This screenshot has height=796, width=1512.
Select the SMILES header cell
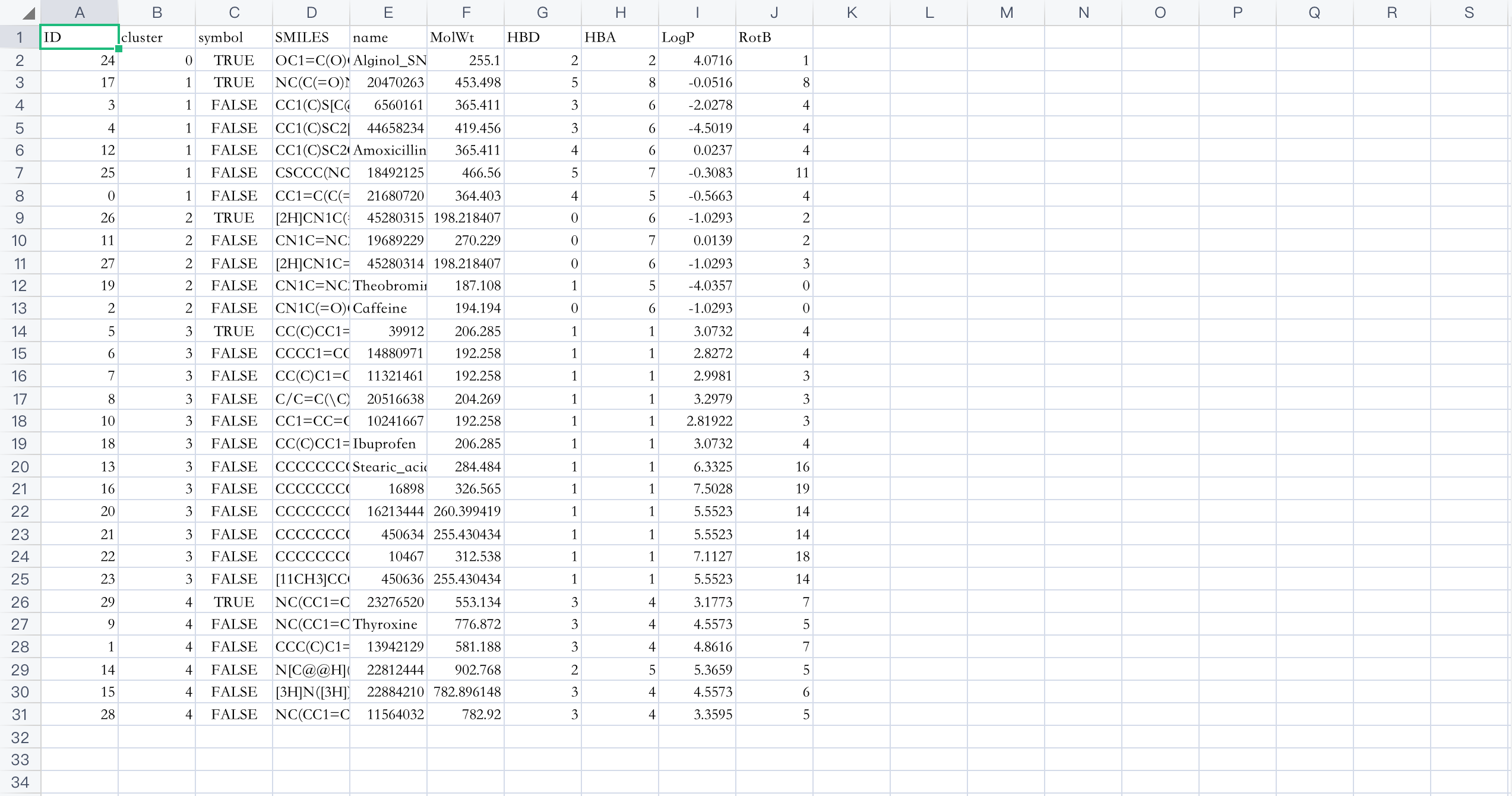[x=311, y=37]
